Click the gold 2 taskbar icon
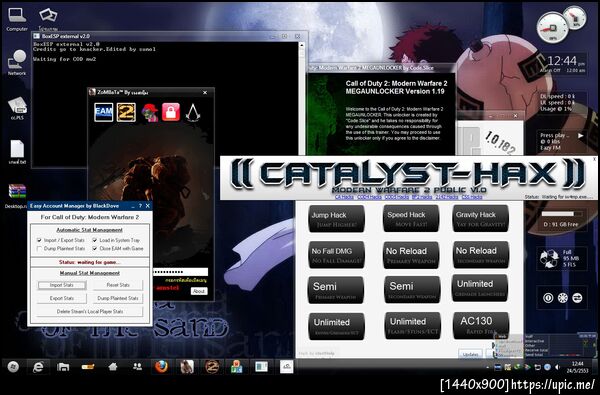Screen dimensions: 600x395 tap(212, 367)
